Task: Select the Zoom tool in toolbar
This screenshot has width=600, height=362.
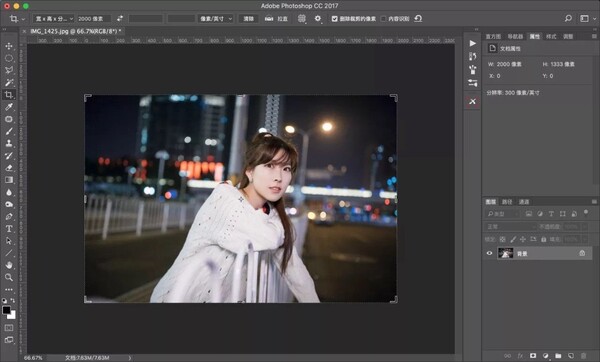Action: (9, 277)
